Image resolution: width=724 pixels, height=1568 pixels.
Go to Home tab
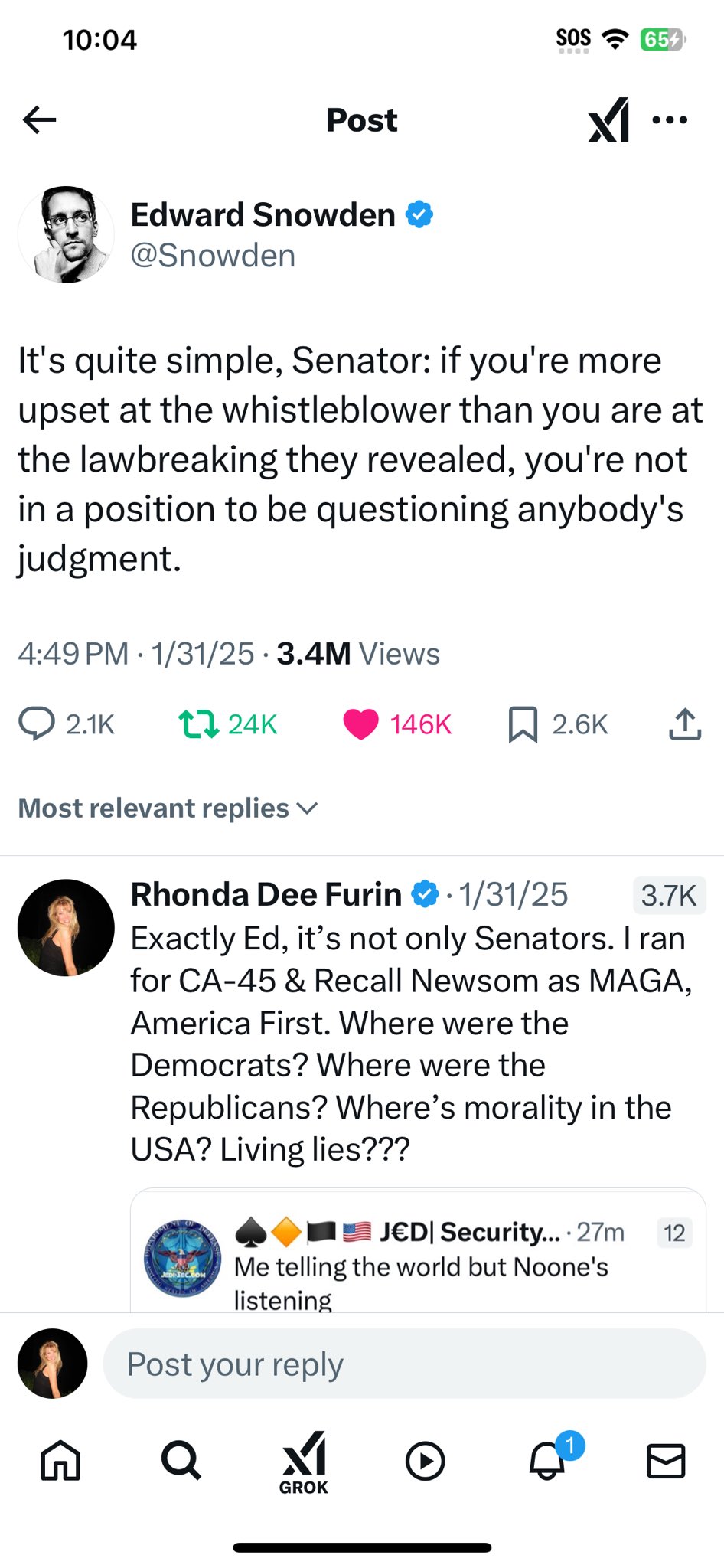point(60,1460)
